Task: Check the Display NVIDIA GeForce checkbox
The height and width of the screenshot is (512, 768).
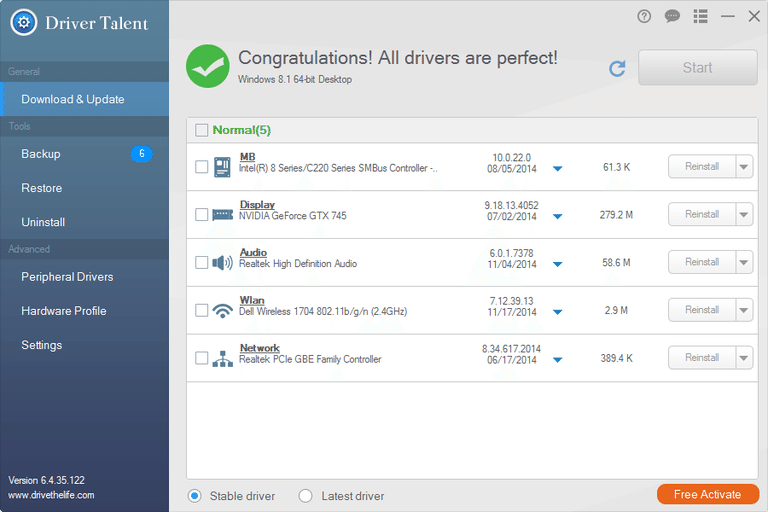Action: click(x=201, y=215)
